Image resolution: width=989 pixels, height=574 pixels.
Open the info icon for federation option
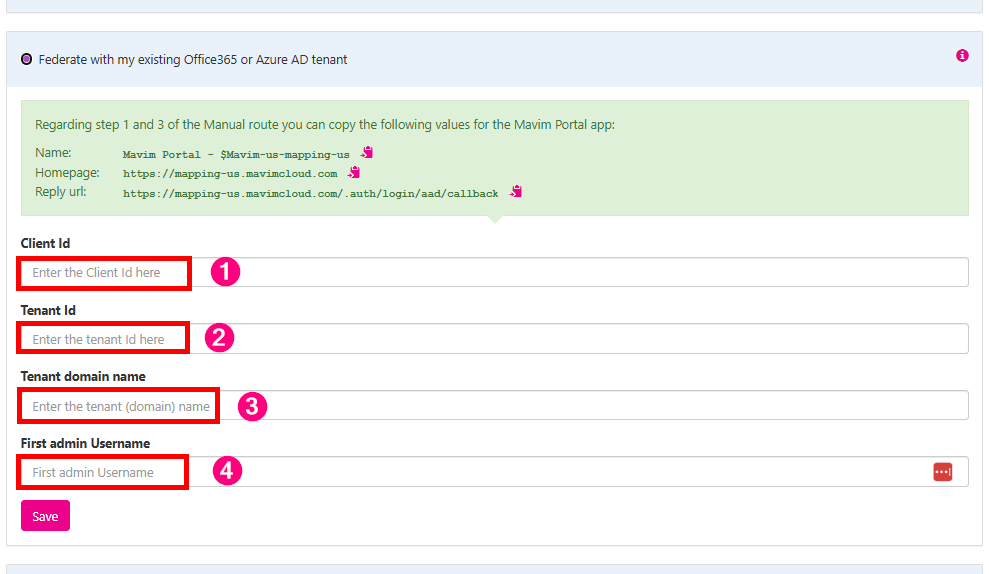[x=962, y=56]
